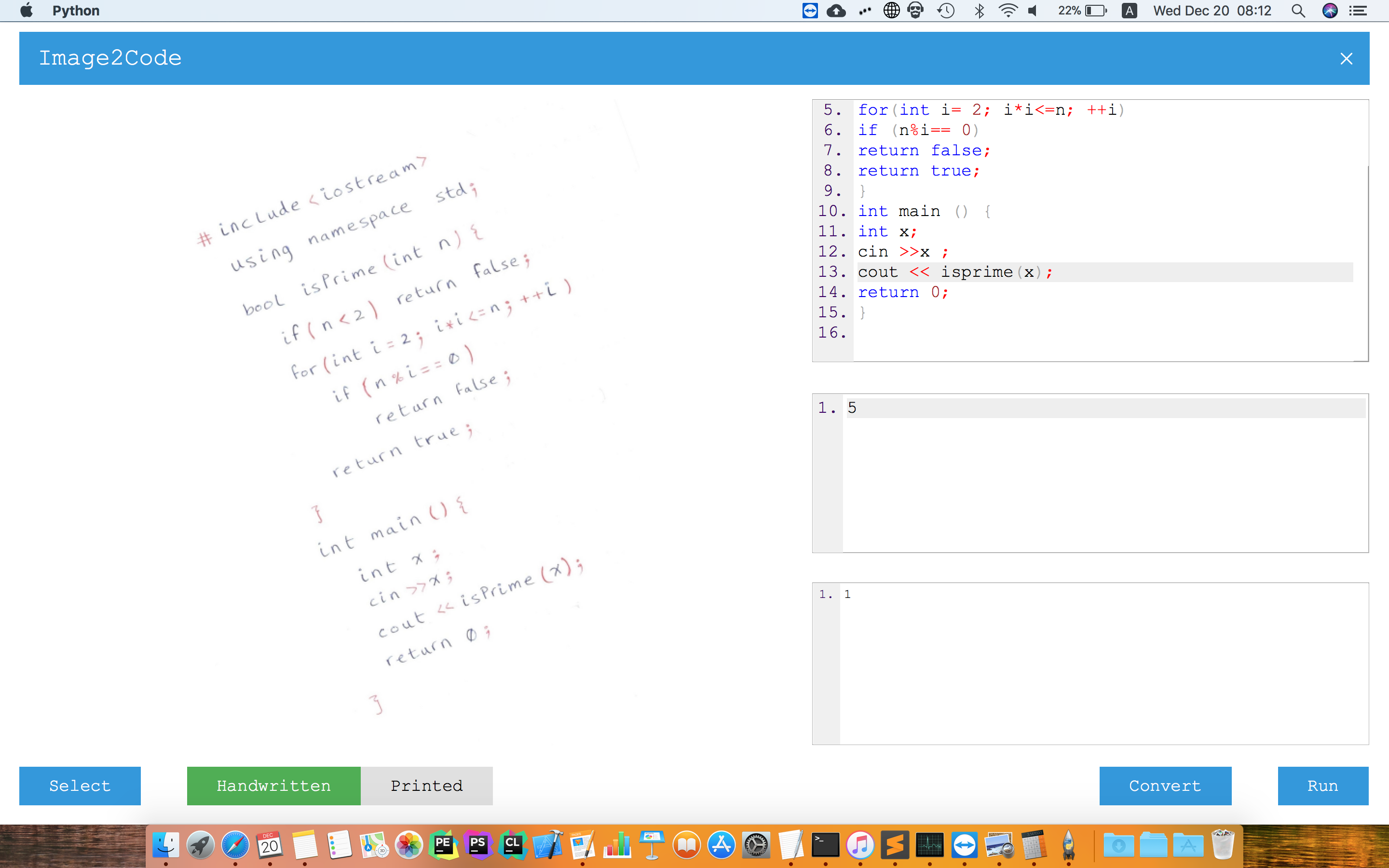1389x868 pixels.
Task: Click the handwritten code image preview
Action: click(x=390, y=413)
